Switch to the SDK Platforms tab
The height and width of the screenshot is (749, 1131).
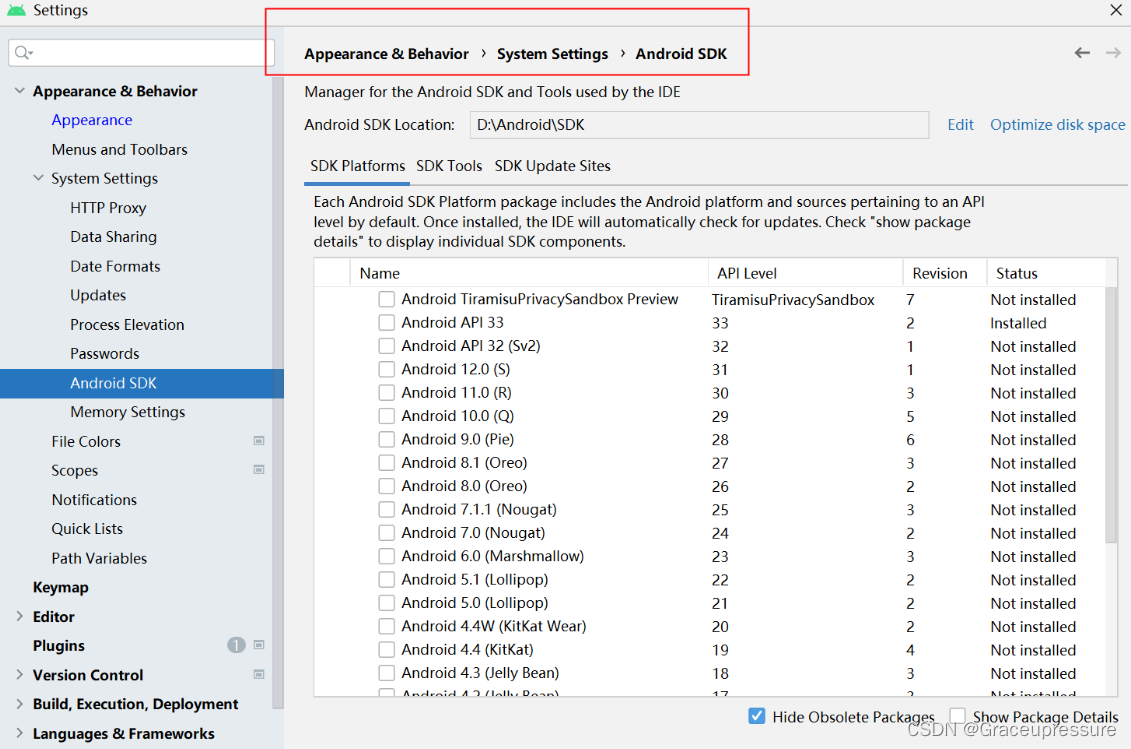tap(358, 166)
